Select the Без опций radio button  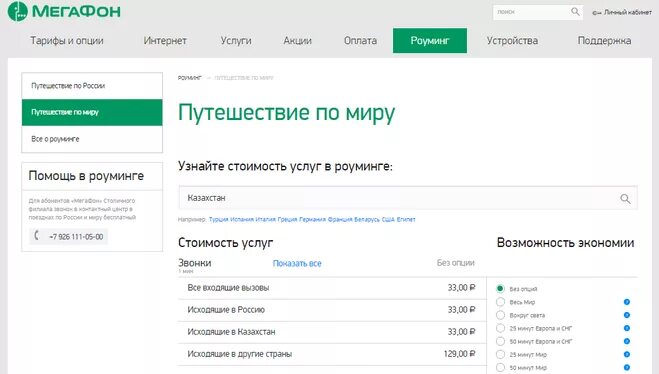click(x=500, y=289)
